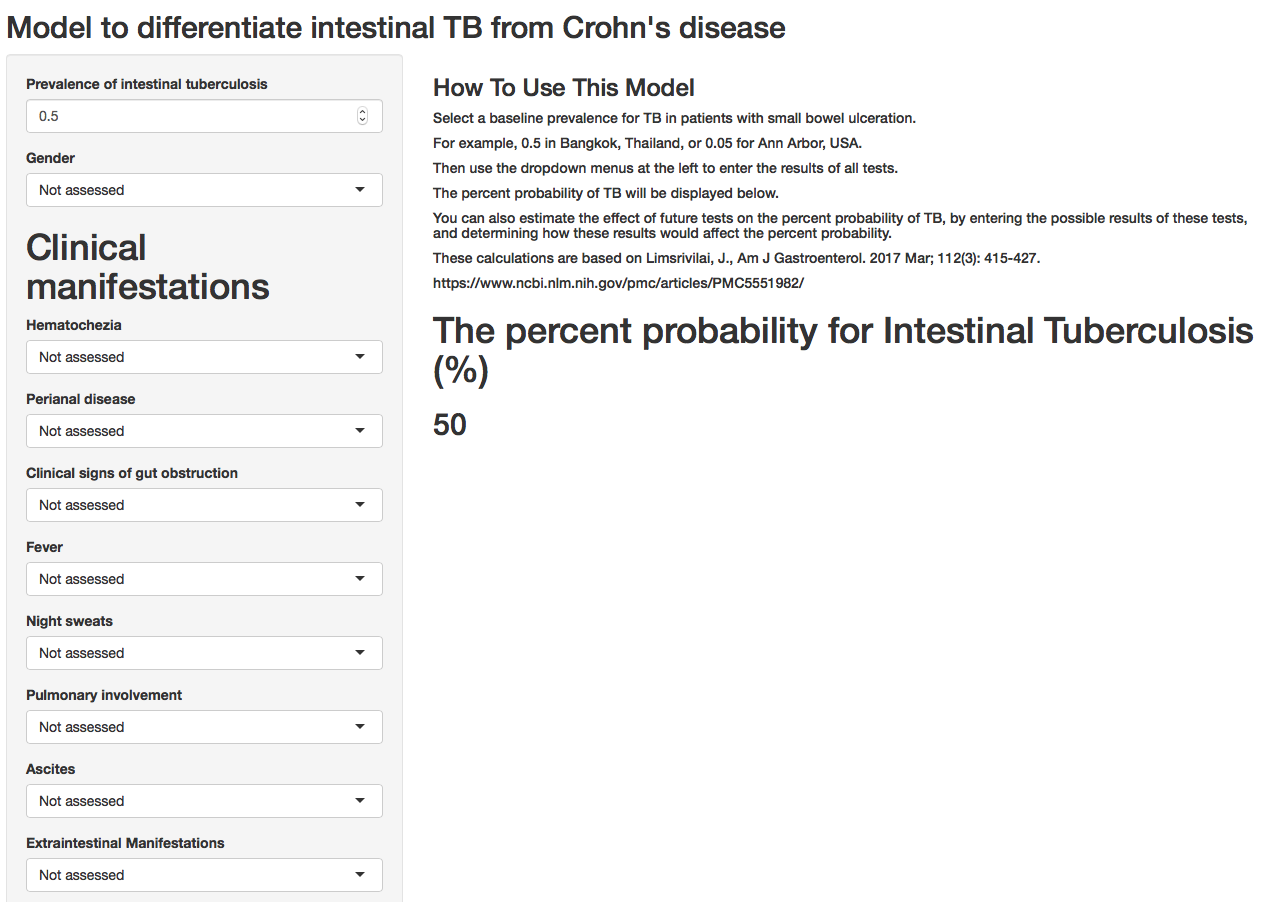Click the probability result value 50
1267x902 pixels.
pos(450,425)
